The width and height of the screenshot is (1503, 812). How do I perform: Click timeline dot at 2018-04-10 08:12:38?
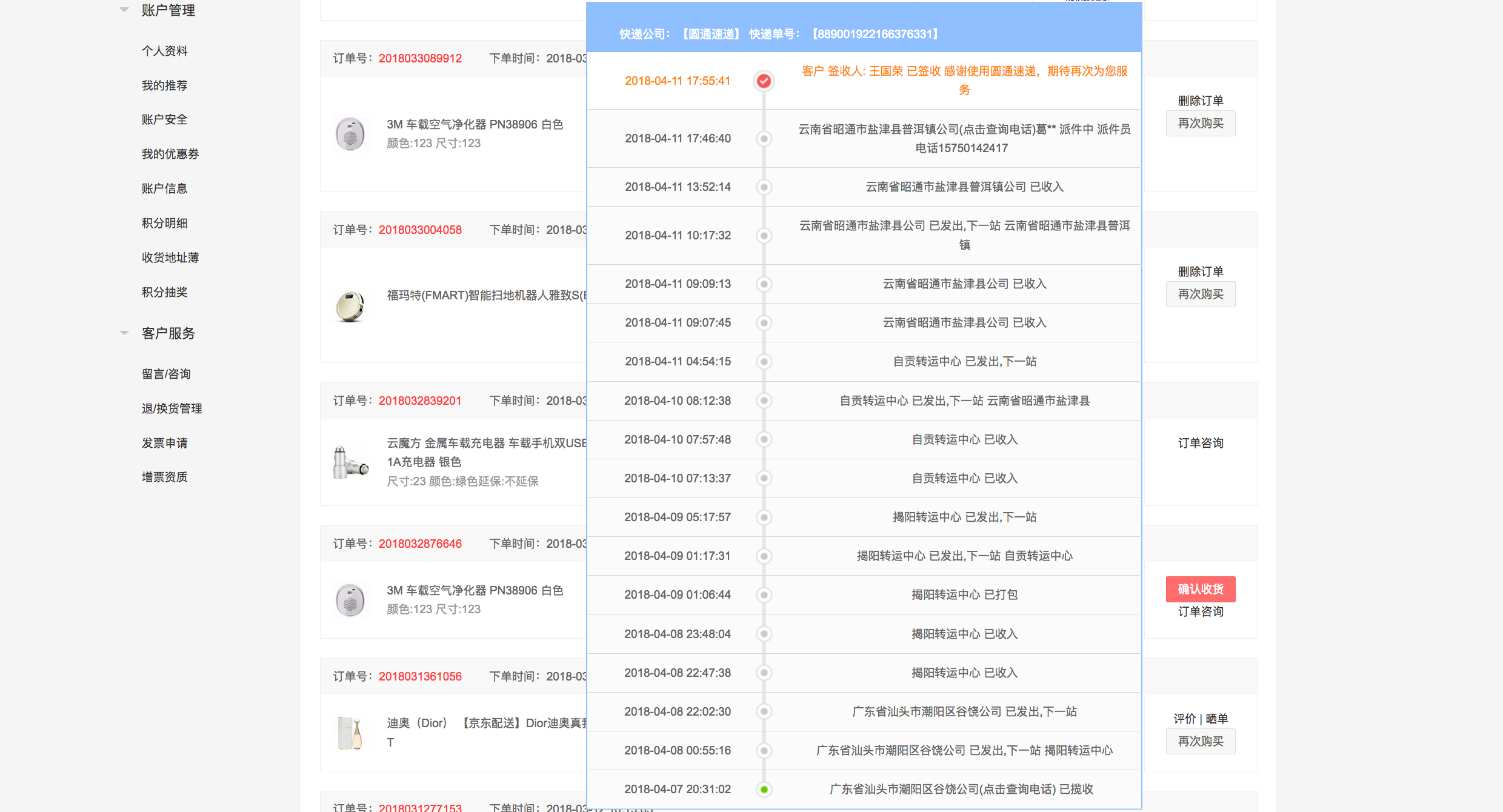[x=764, y=401]
